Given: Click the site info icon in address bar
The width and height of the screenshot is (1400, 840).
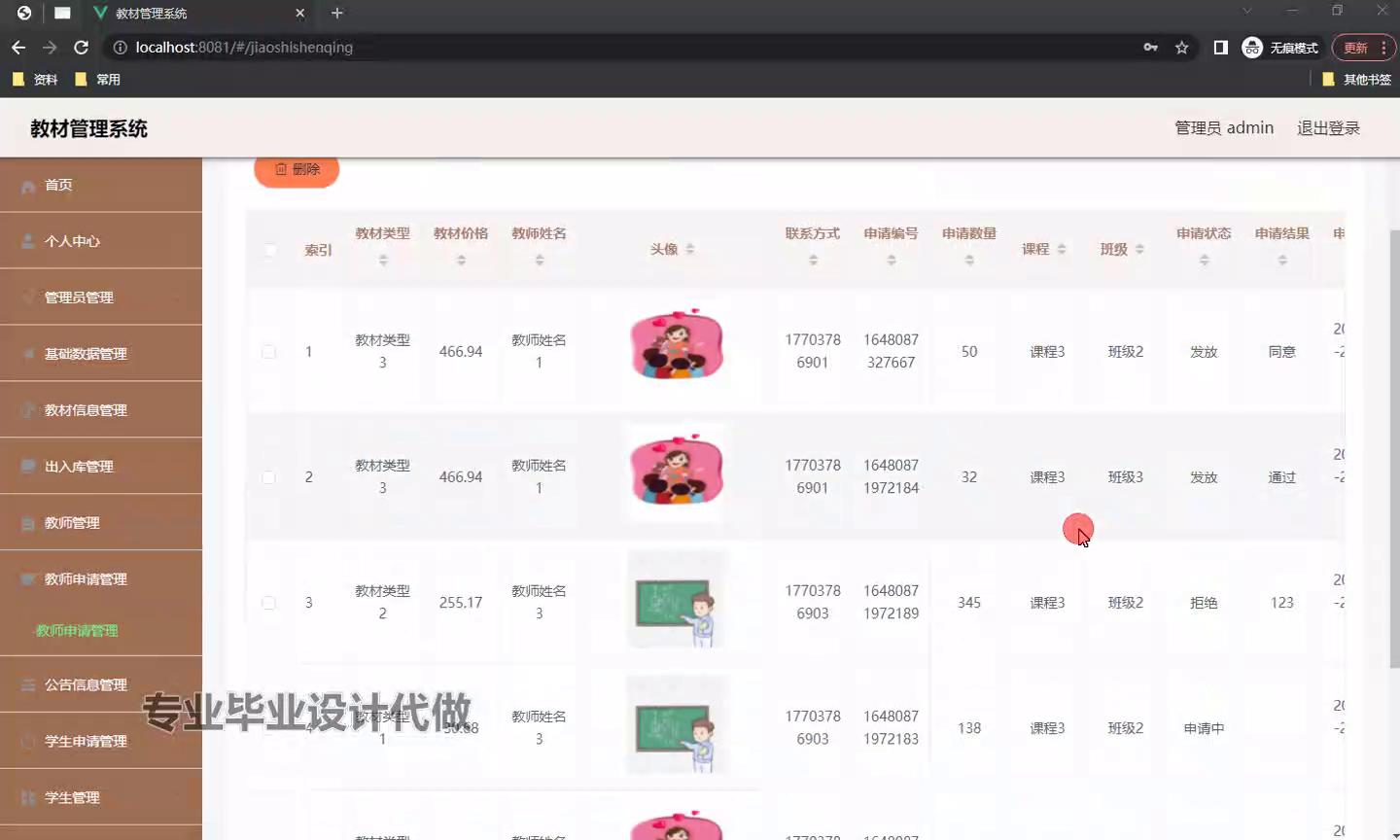Looking at the screenshot, I should (120, 47).
